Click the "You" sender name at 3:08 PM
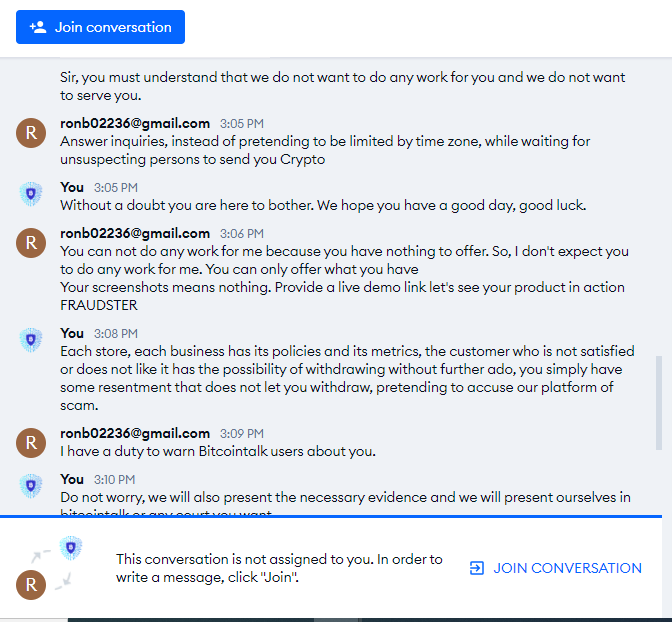The height and width of the screenshot is (622, 672). tap(72, 333)
